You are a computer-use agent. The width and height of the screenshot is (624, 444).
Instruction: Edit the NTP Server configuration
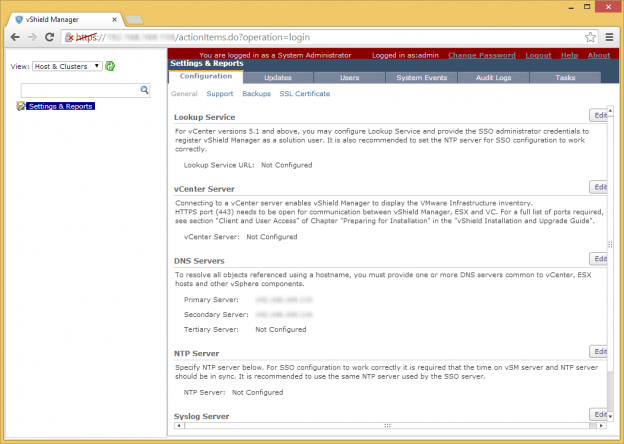(x=600, y=352)
